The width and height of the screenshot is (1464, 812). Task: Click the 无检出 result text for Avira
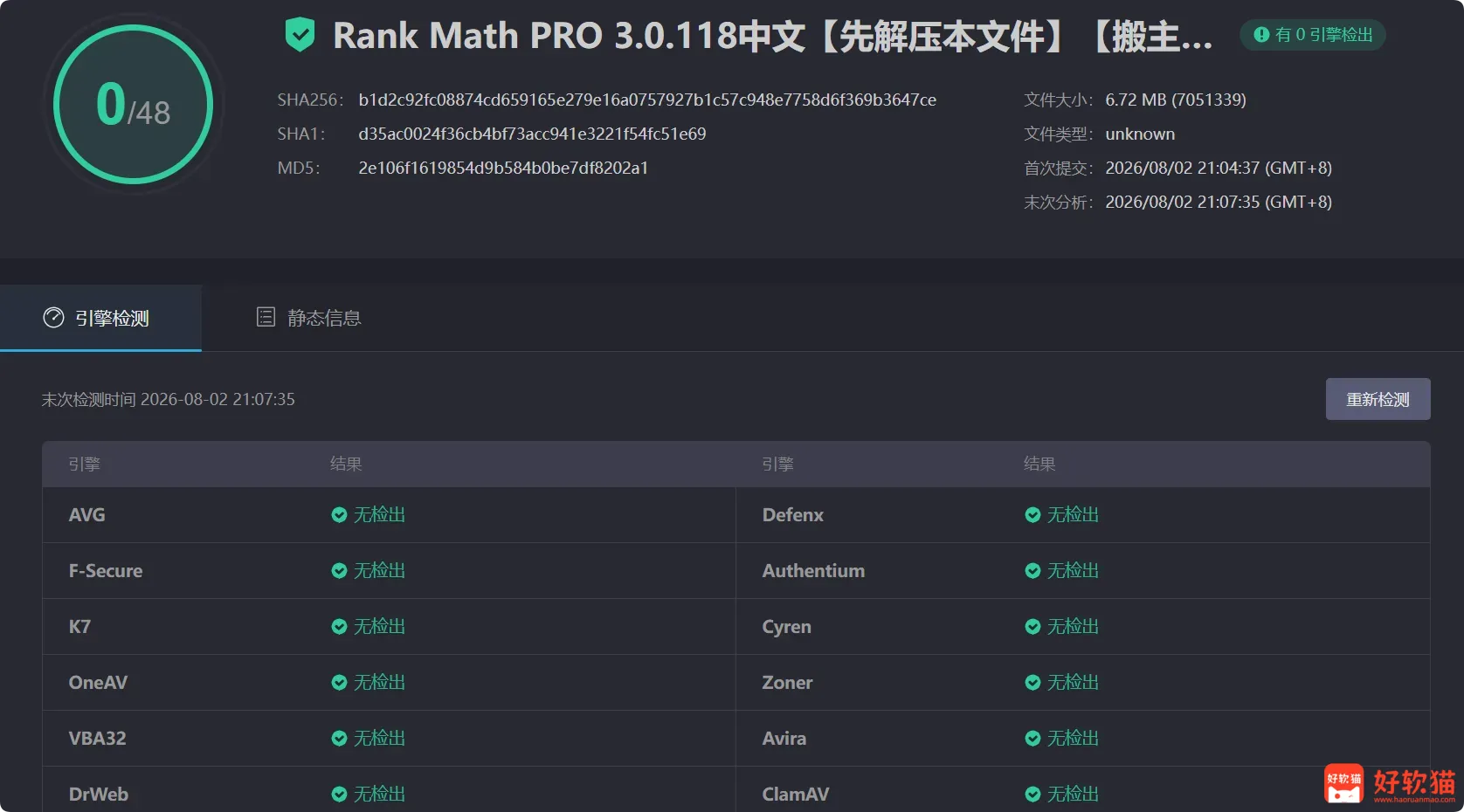tap(1073, 739)
